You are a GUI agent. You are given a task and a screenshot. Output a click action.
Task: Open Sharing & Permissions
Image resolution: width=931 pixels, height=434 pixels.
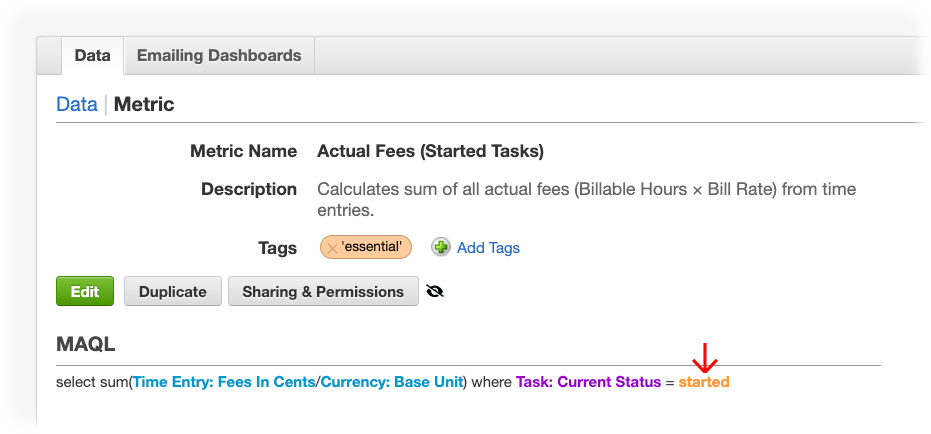[x=323, y=291]
